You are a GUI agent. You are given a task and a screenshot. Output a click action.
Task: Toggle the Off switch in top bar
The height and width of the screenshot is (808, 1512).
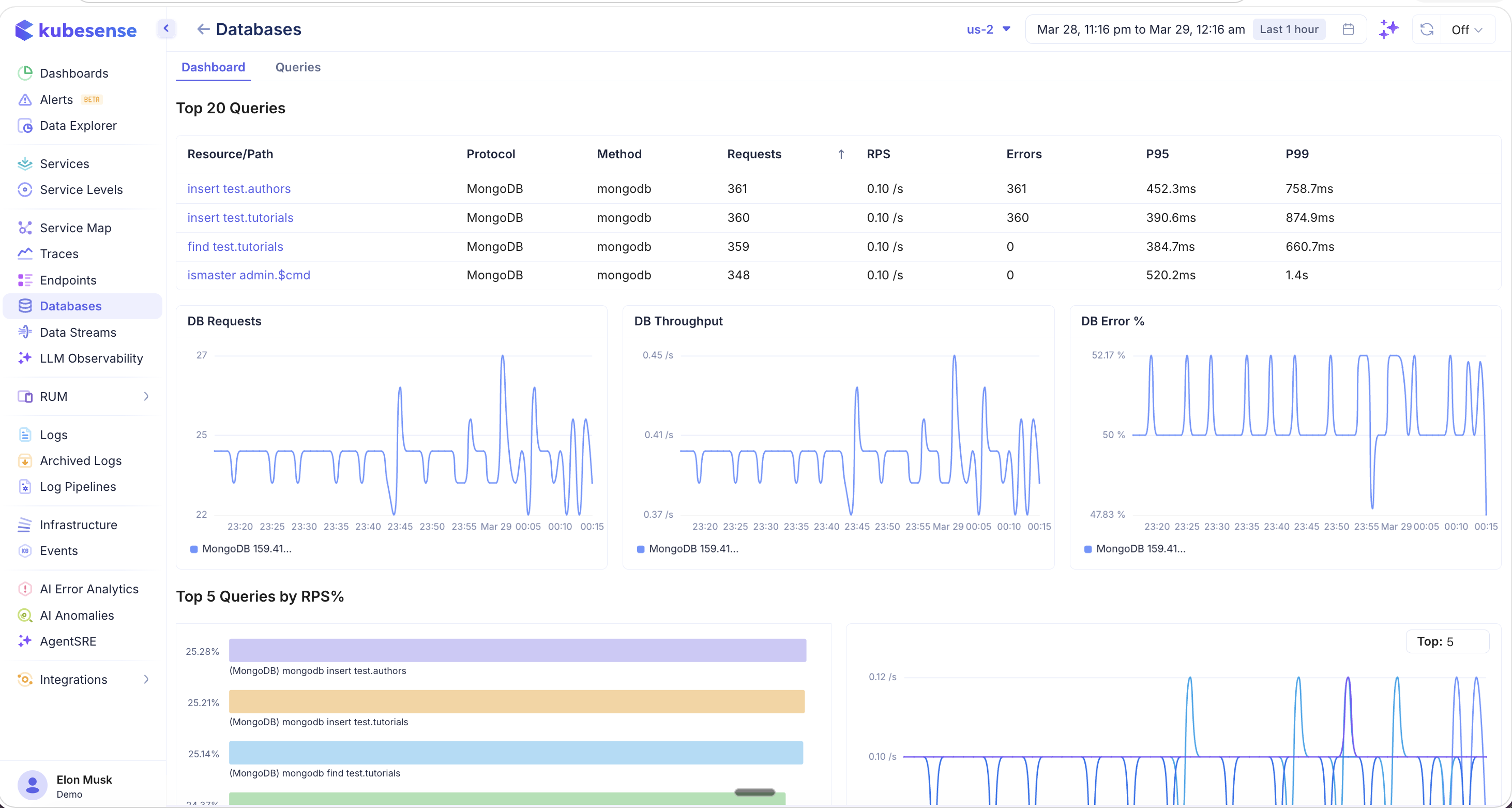(x=1465, y=29)
